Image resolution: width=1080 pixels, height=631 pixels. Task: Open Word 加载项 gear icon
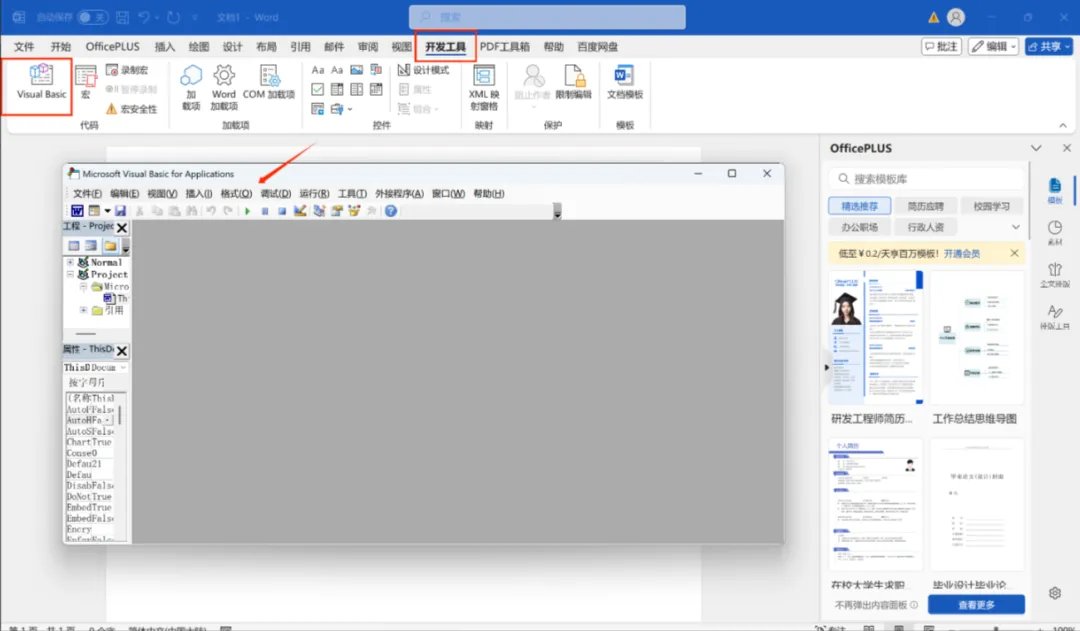tap(224, 86)
